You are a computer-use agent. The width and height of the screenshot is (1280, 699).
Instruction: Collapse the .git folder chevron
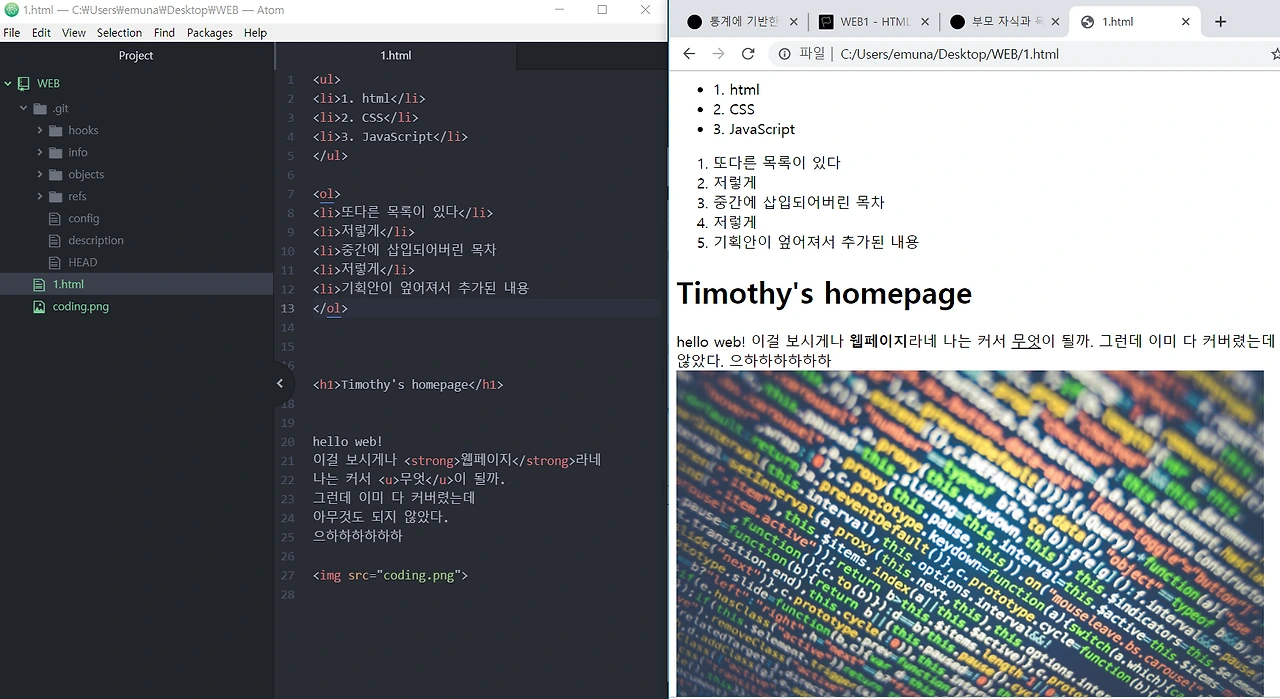point(24,108)
